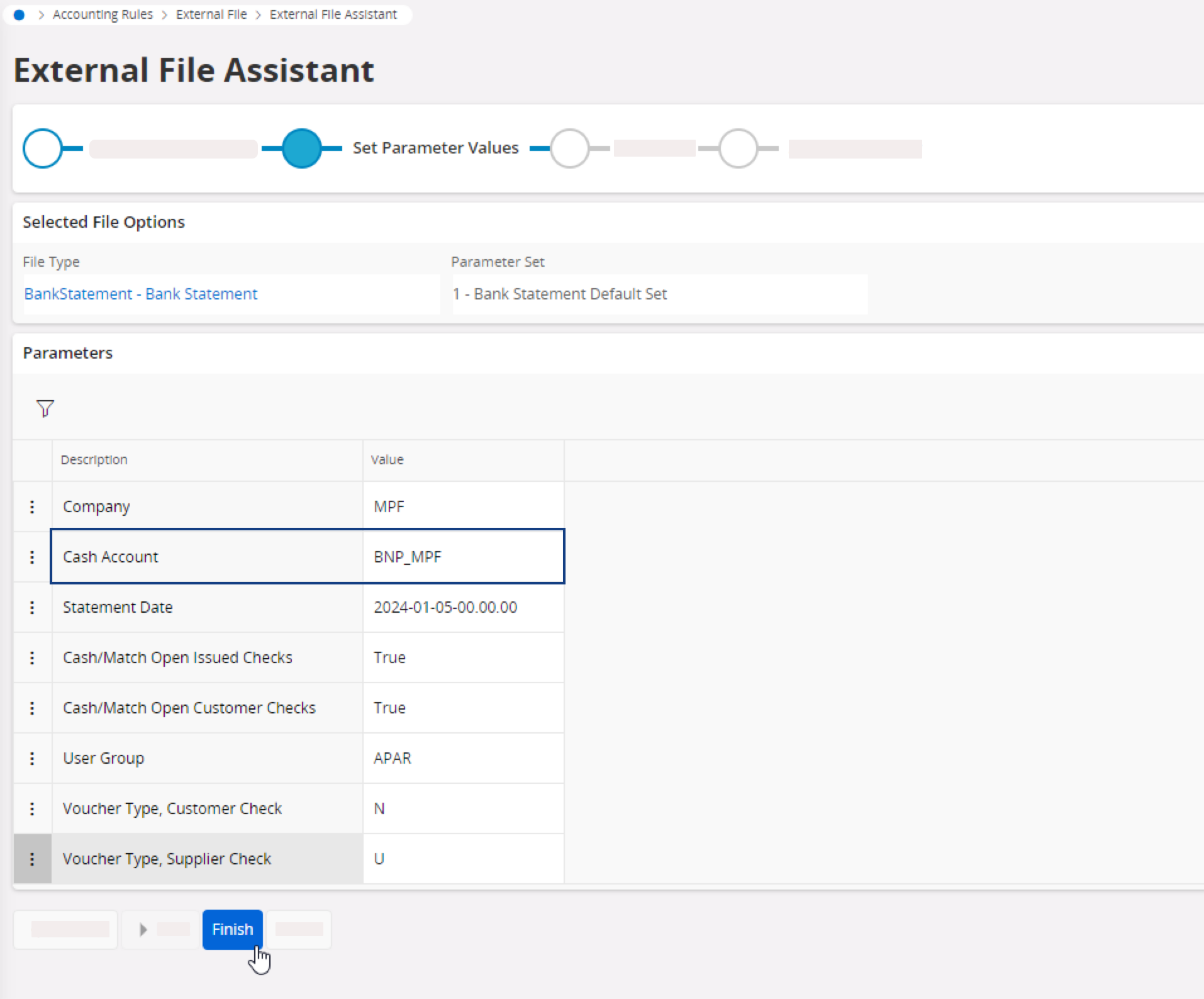Open row menu for Voucher Type, Customer Check
Screen dimensions: 1204x999
32,809
